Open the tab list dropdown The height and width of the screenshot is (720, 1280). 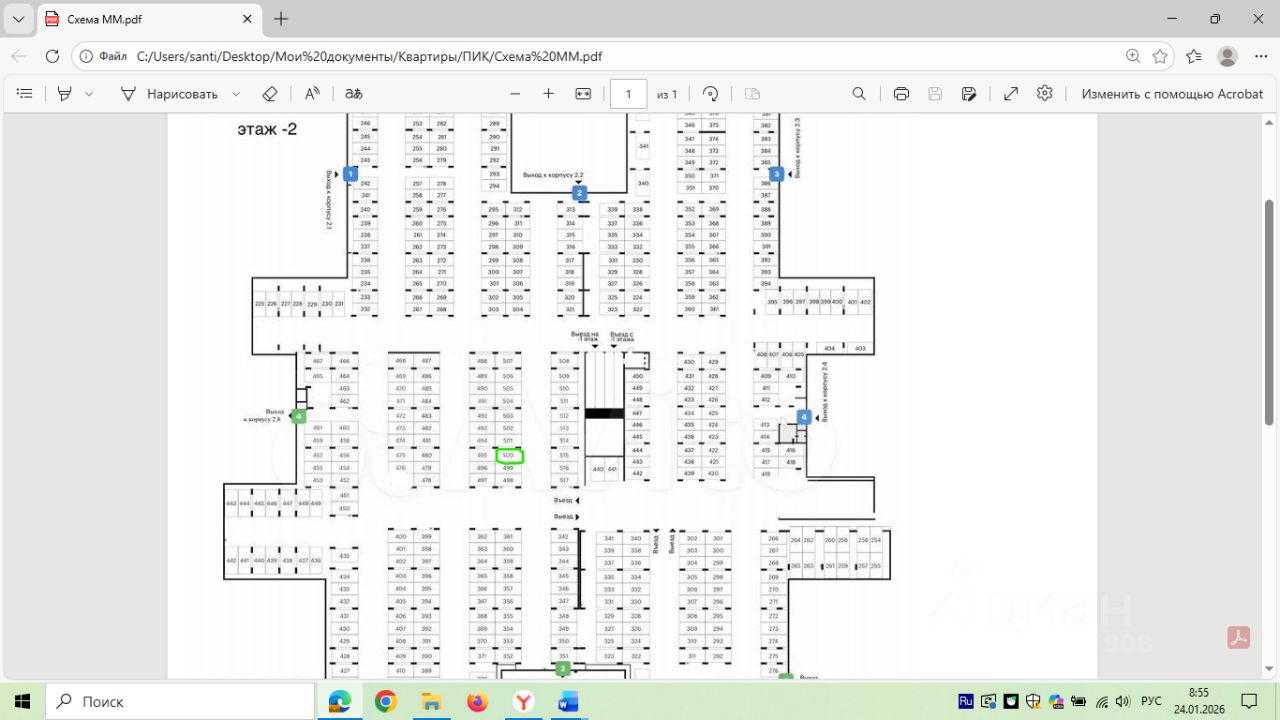click(x=18, y=19)
